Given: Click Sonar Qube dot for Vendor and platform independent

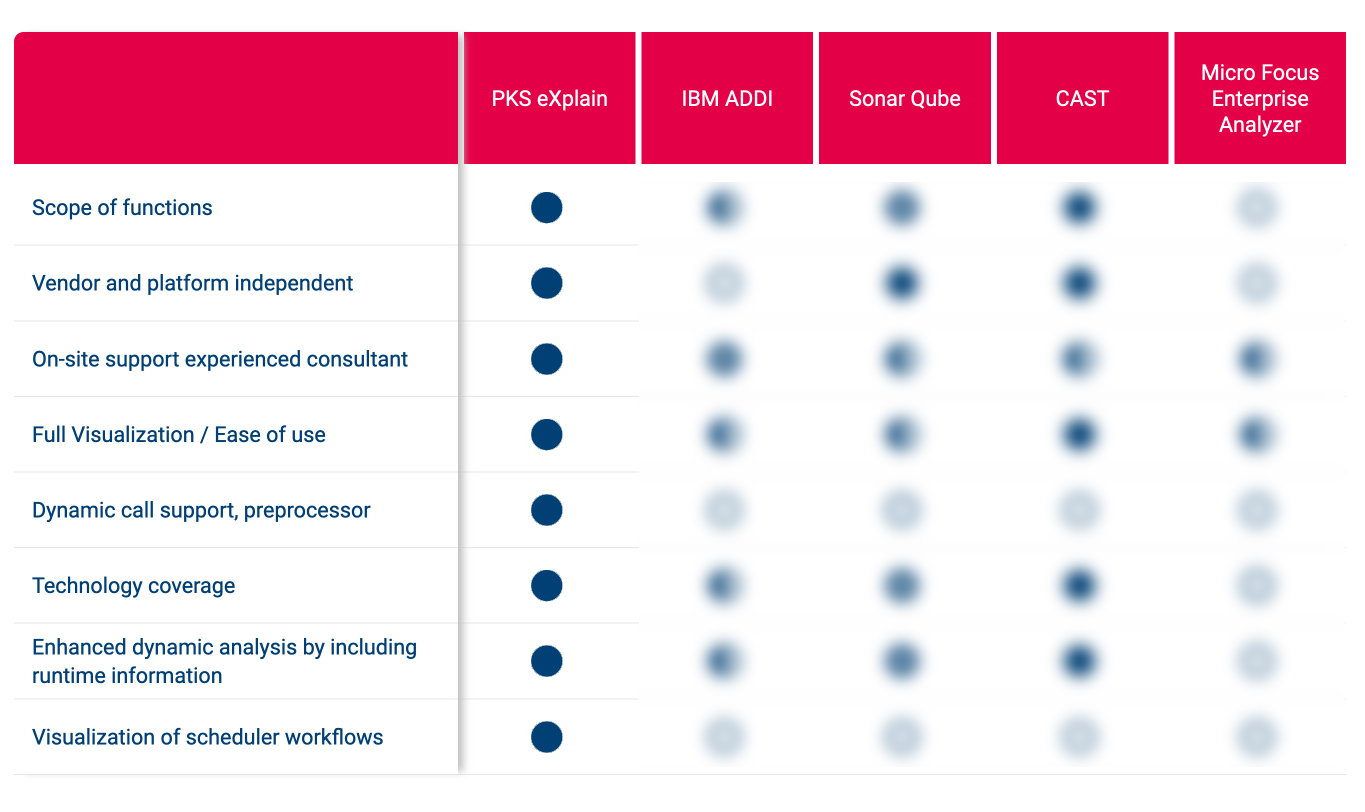Looking at the screenshot, I should click(901, 284).
